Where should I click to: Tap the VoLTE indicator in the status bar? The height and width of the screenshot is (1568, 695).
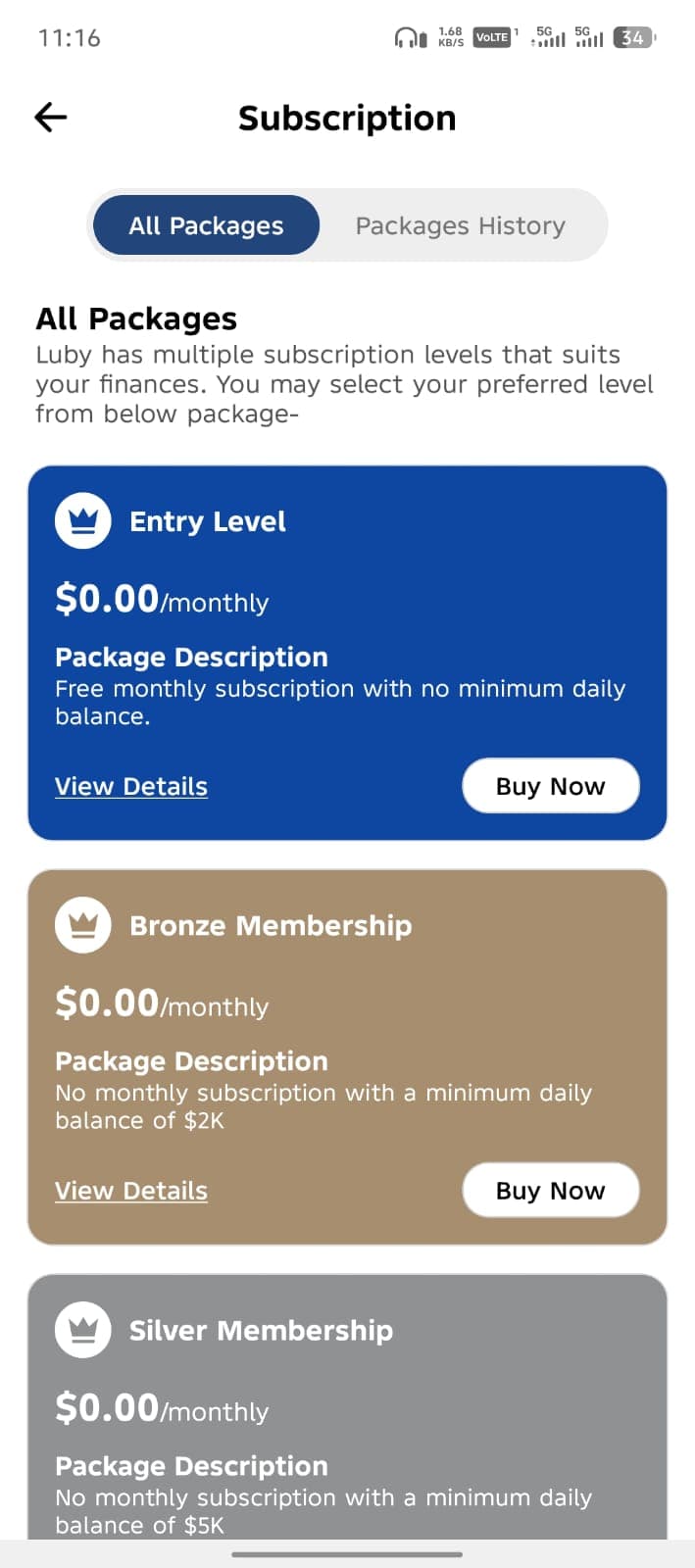pyautogui.click(x=490, y=37)
